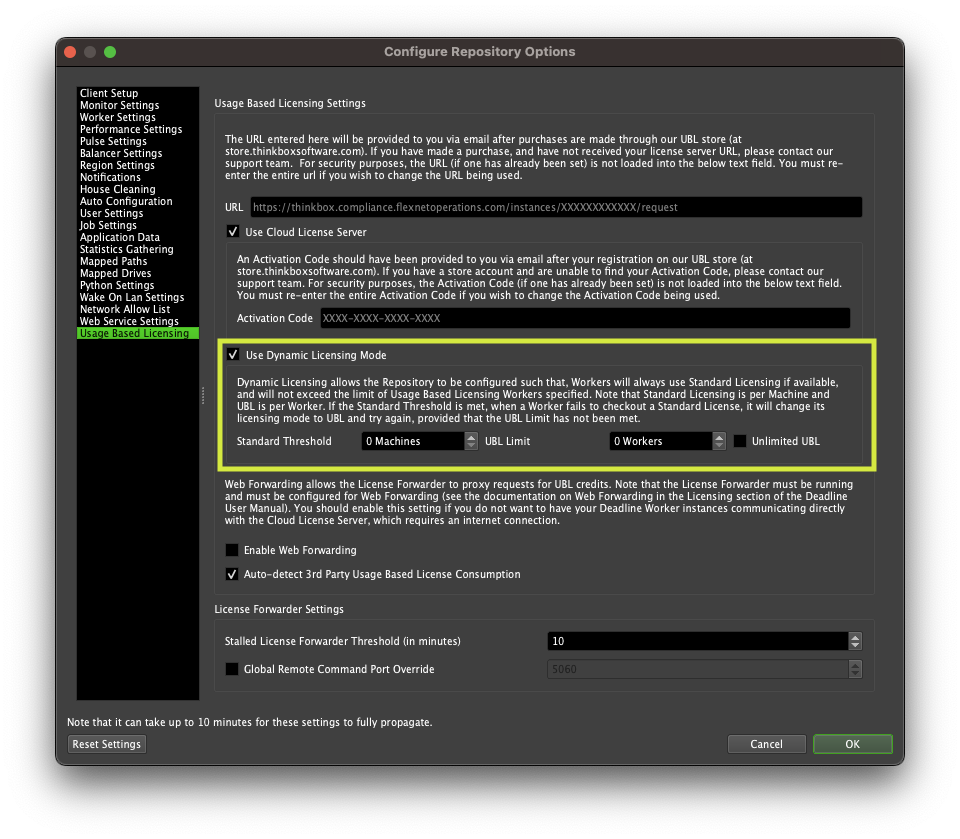
Task: Open Auto Configuration page
Action: (126, 201)
